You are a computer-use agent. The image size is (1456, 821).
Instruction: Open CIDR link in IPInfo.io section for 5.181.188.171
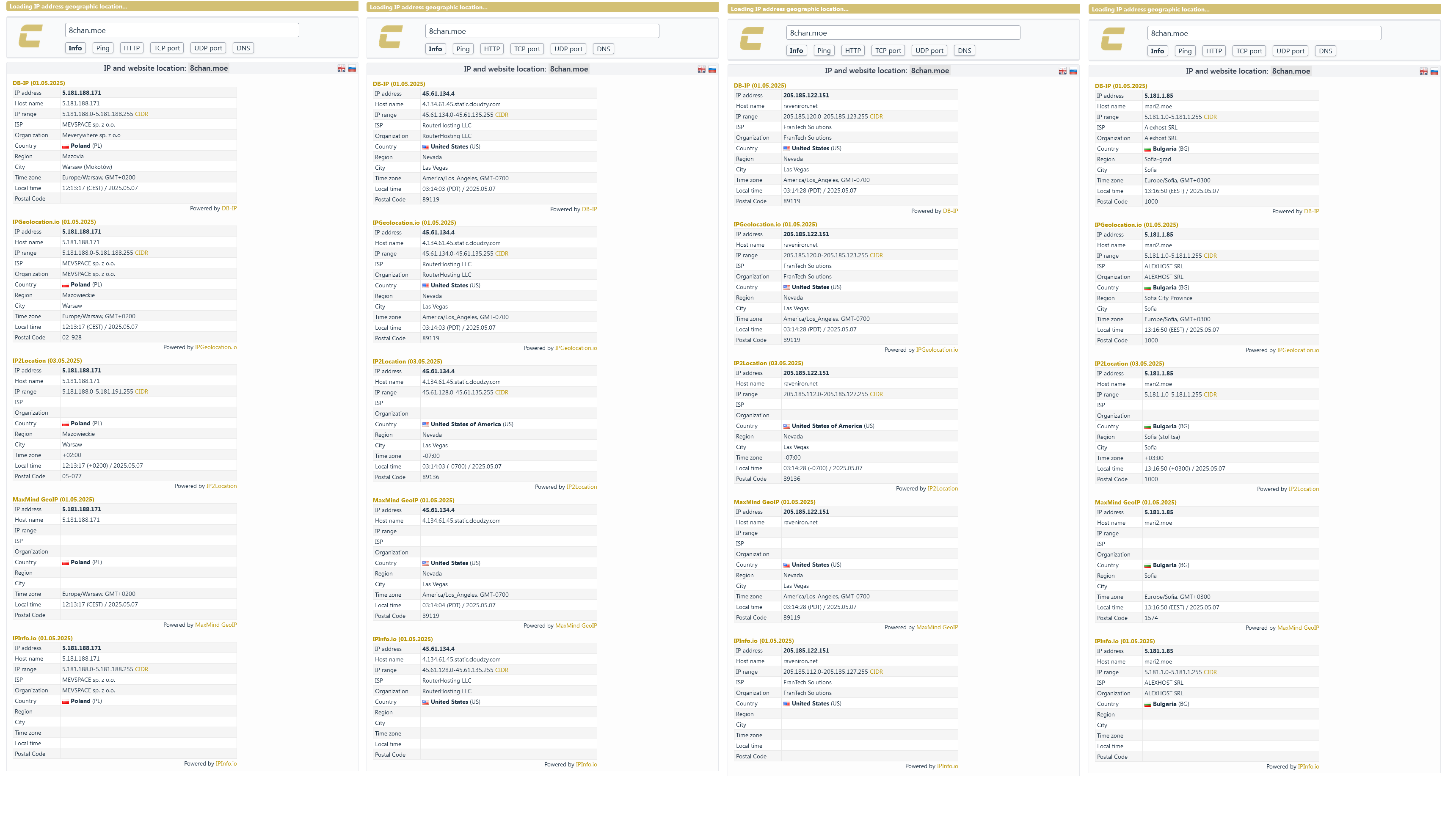pos(141,669)
